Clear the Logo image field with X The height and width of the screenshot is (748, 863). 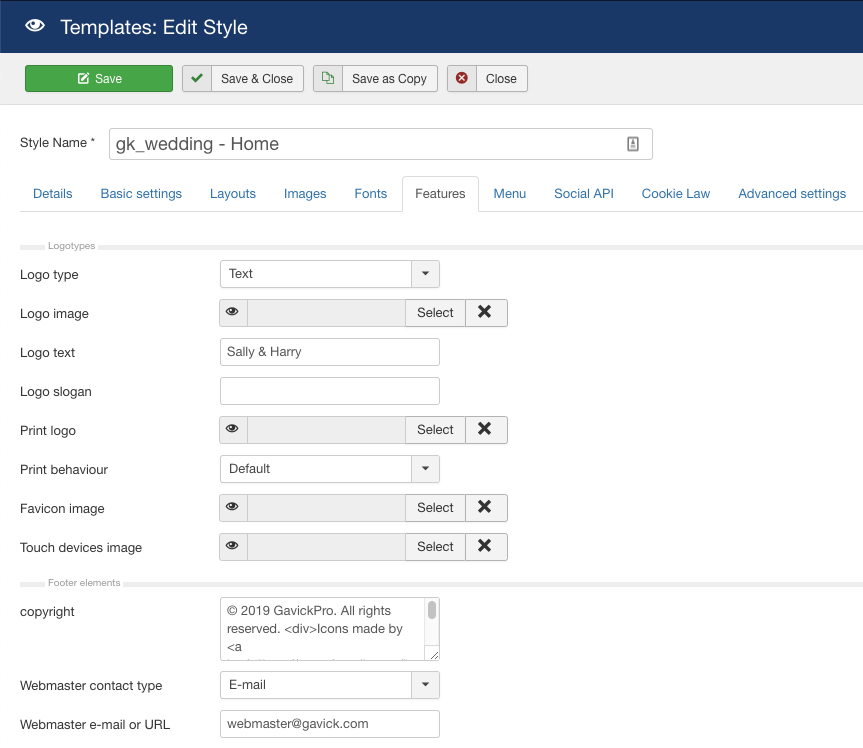(x=485, y=313)
